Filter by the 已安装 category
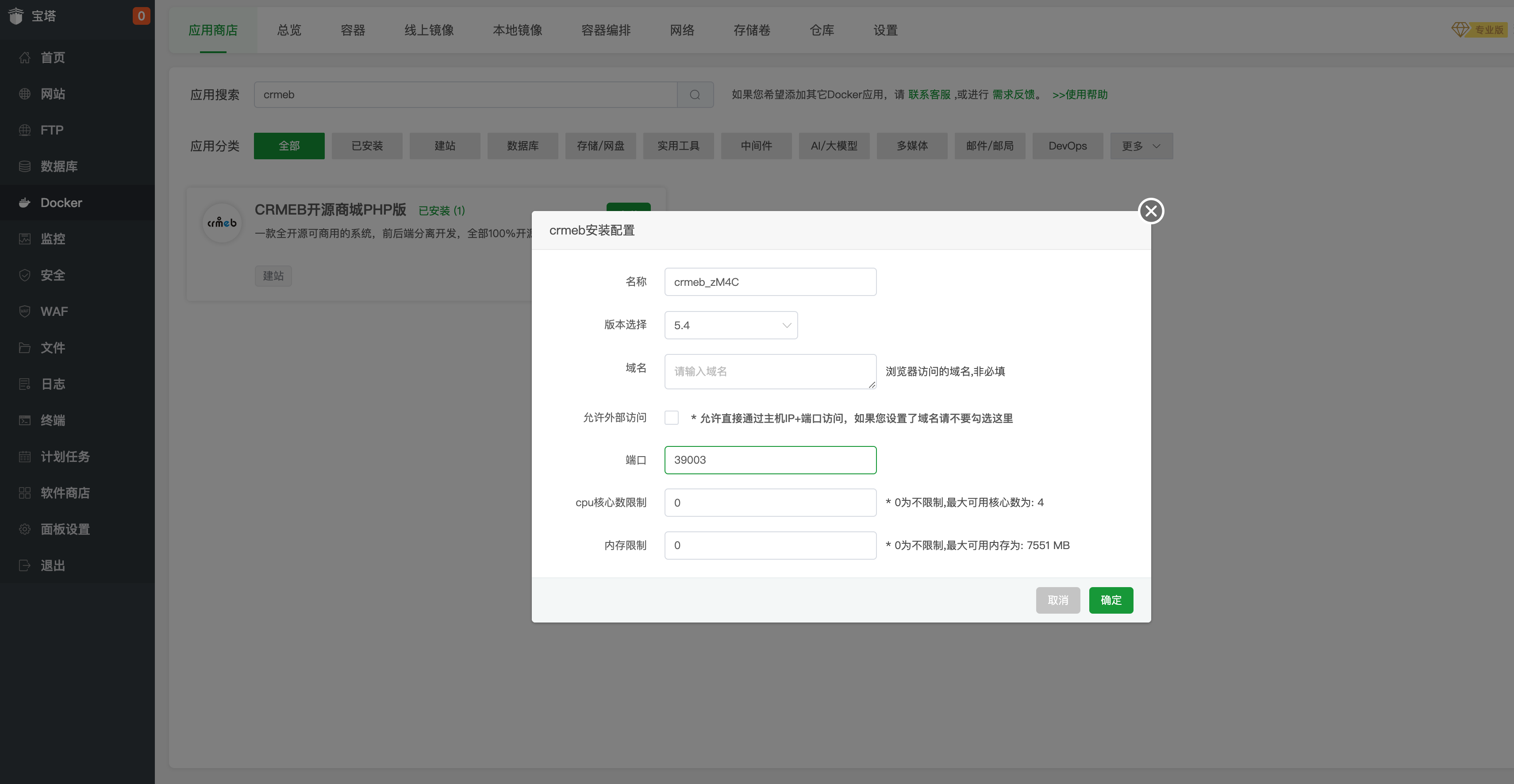This screenshot has height=784, width=1514. [367, 146]
